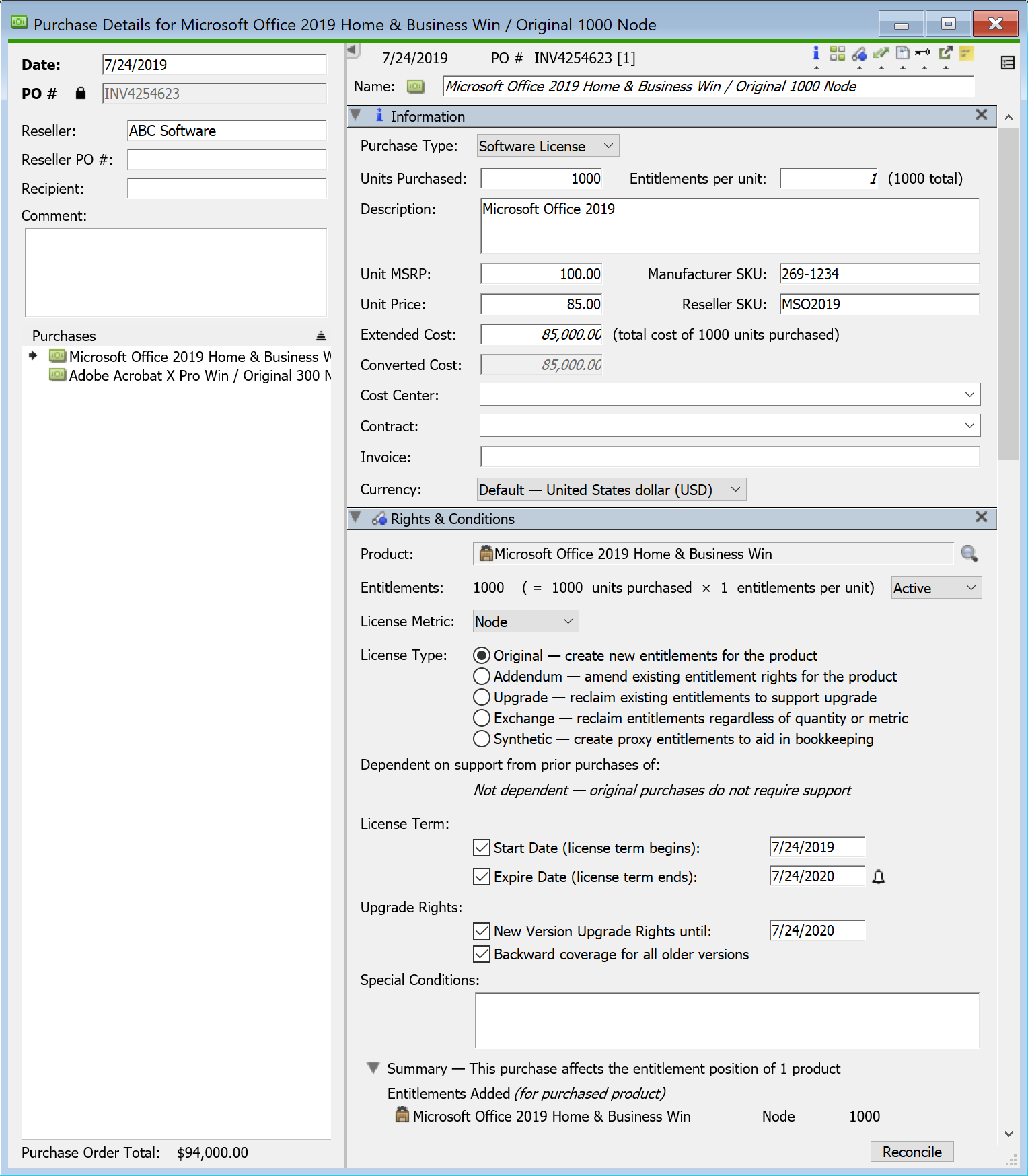Click the Unit Price field
The width and height of the screenshot is (1028, 1176).
tap(541, 304)
